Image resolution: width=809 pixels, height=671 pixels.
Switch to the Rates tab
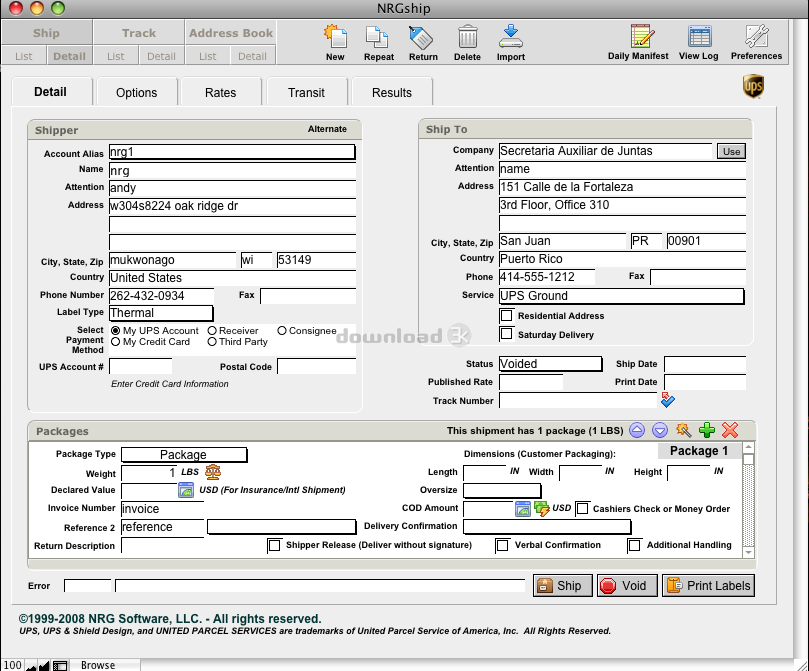(221, 92)
